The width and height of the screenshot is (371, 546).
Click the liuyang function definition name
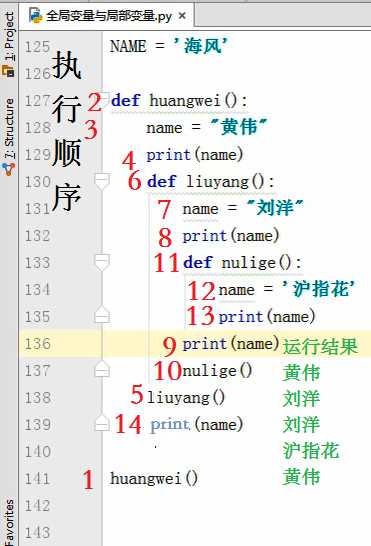(x=218, y=182)
